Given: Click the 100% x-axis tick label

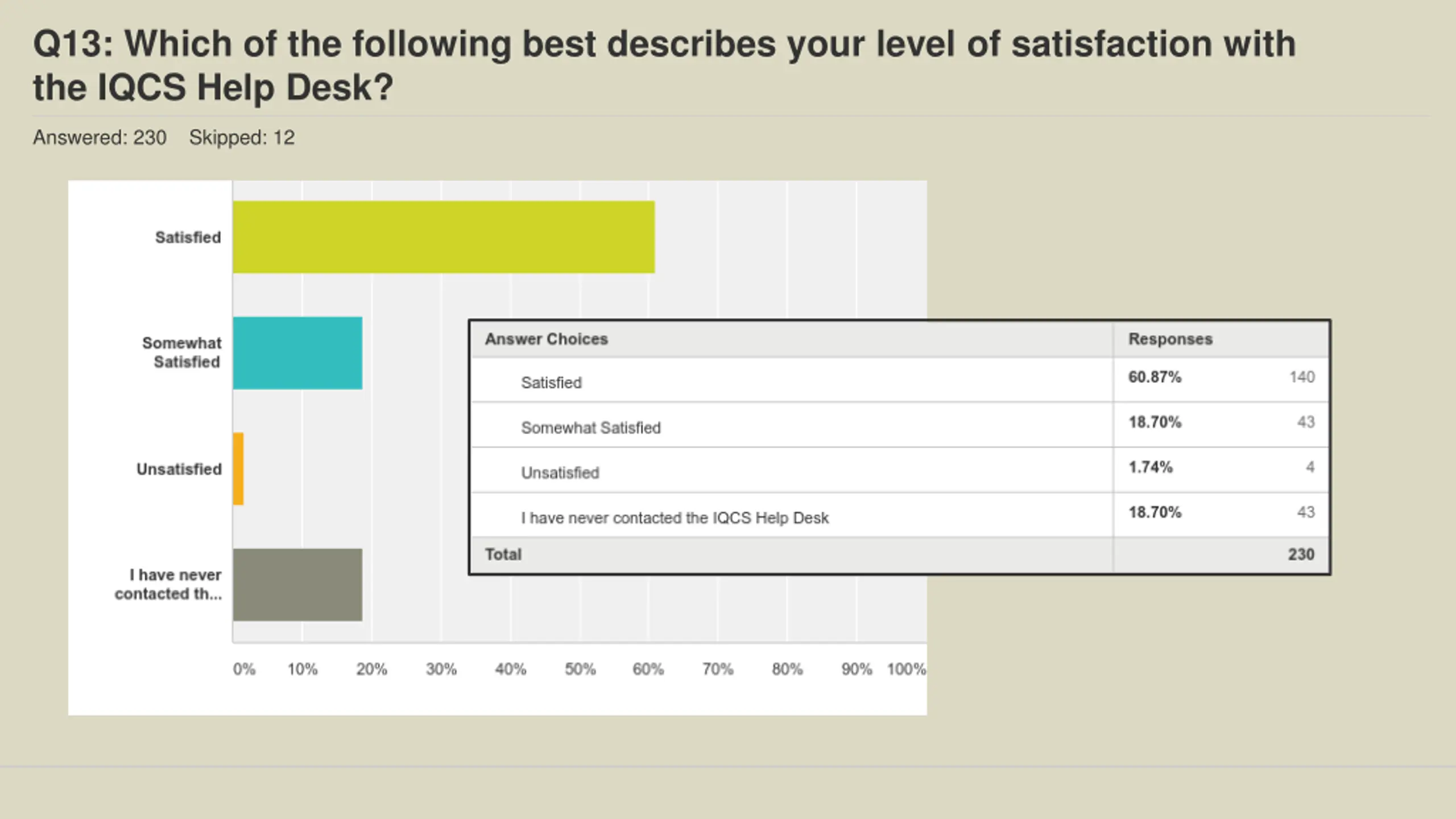Looking at the screenshot, I should 906,669.
